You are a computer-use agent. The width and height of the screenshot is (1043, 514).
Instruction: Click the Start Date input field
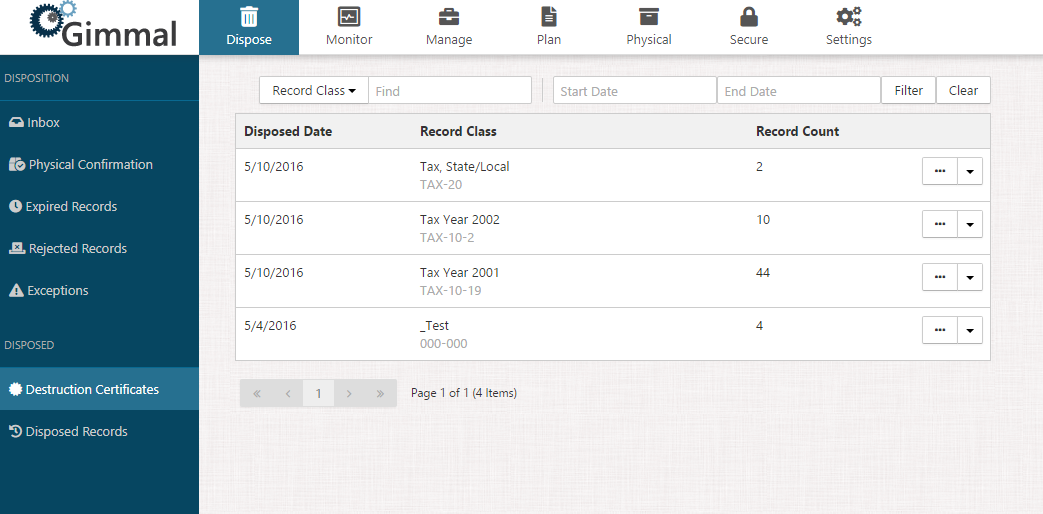pyautogui.click(x=634, y=91)
